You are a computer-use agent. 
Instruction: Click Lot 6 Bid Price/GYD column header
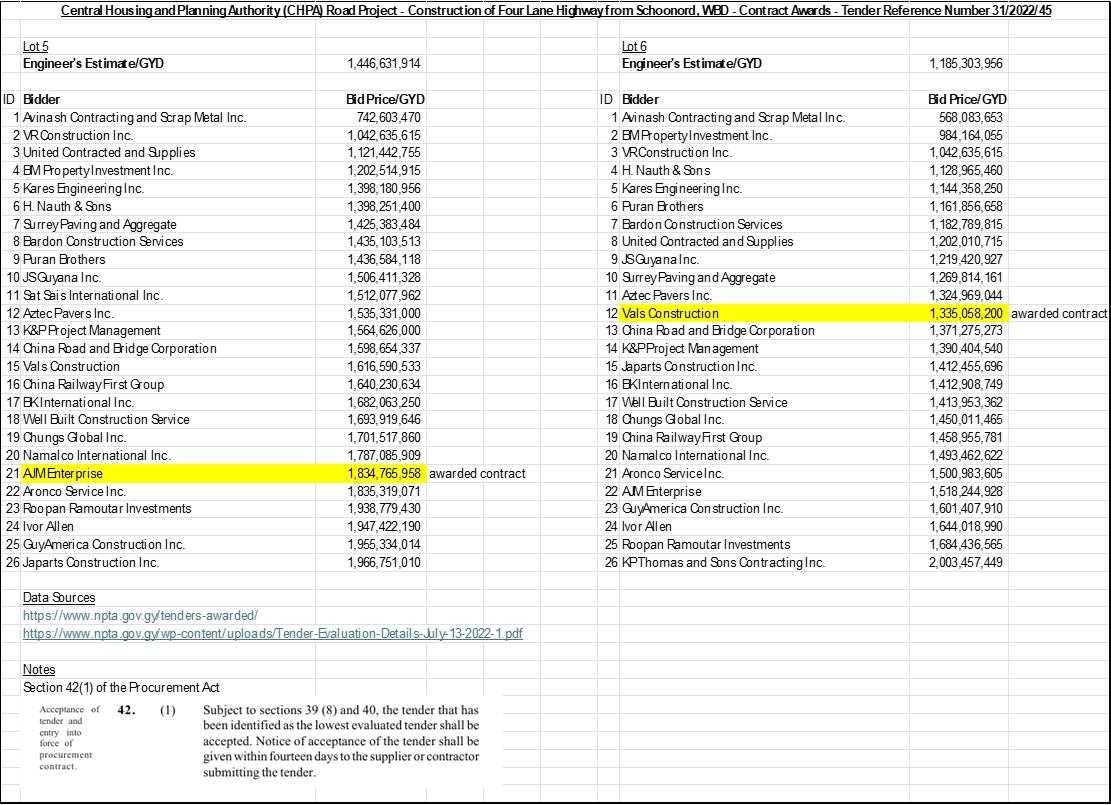click(967, 100)
